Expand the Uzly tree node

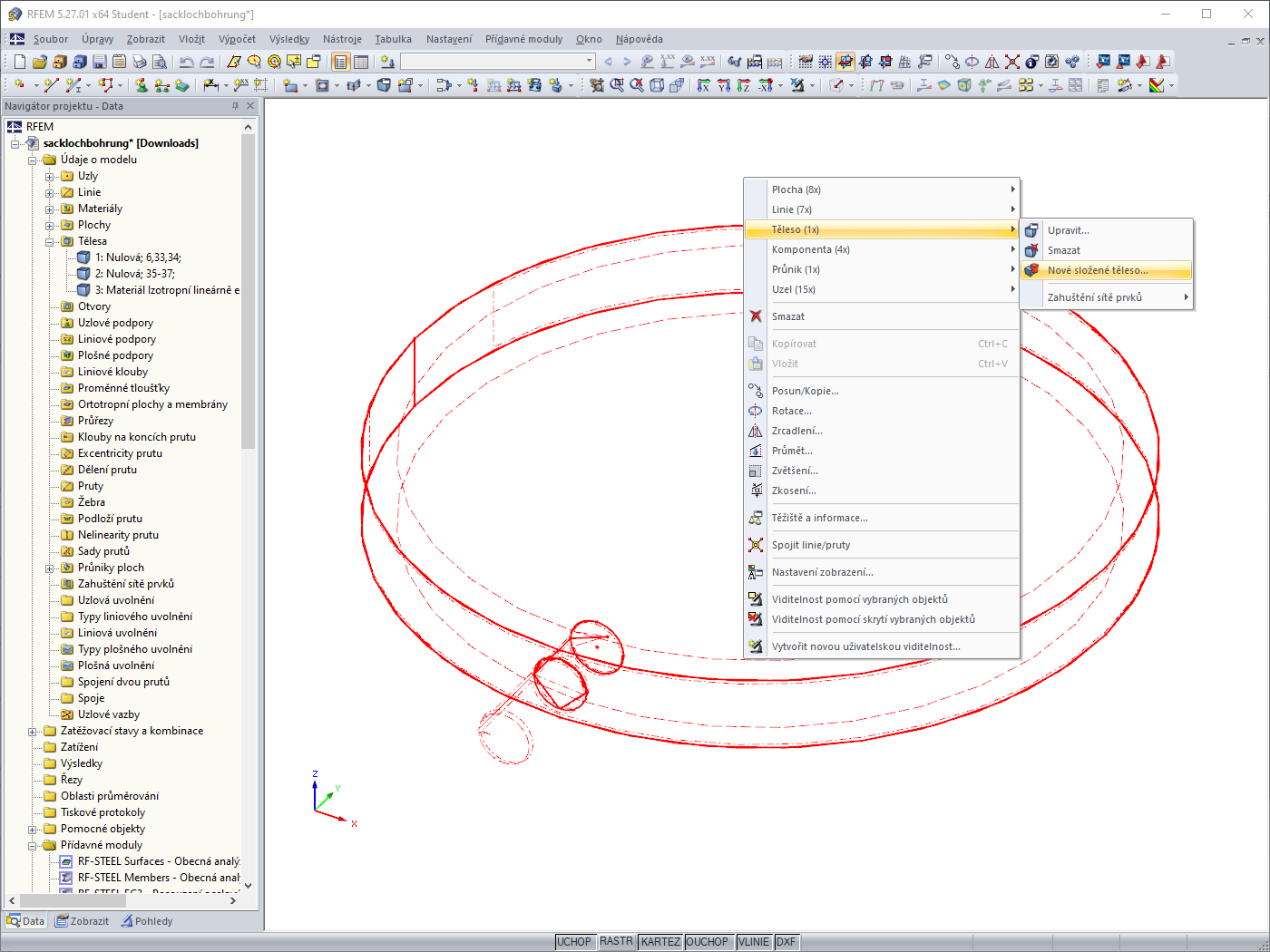tap(50, 176)
